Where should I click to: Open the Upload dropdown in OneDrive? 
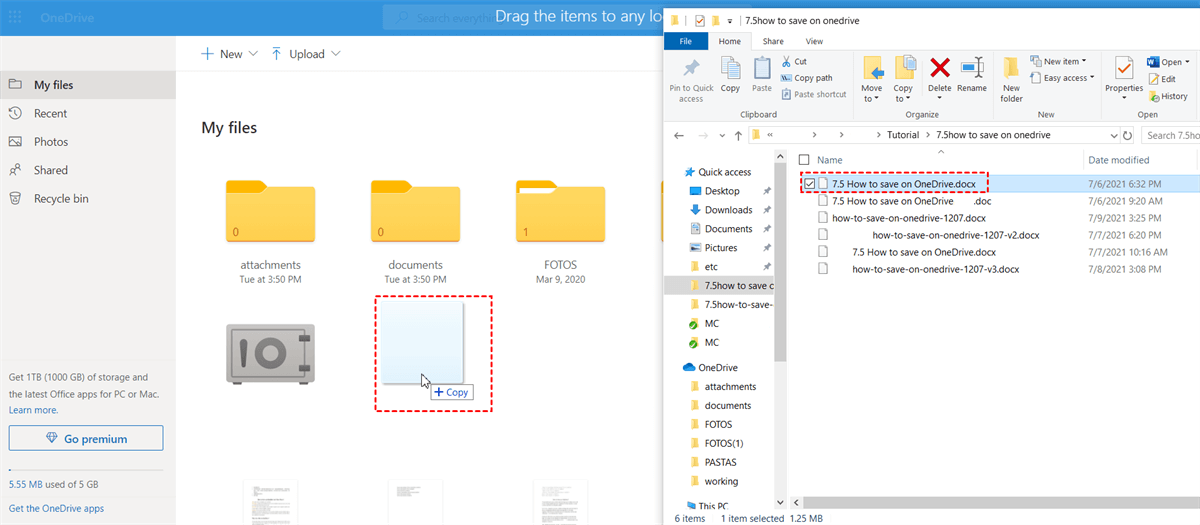click(x=305, y=54)
